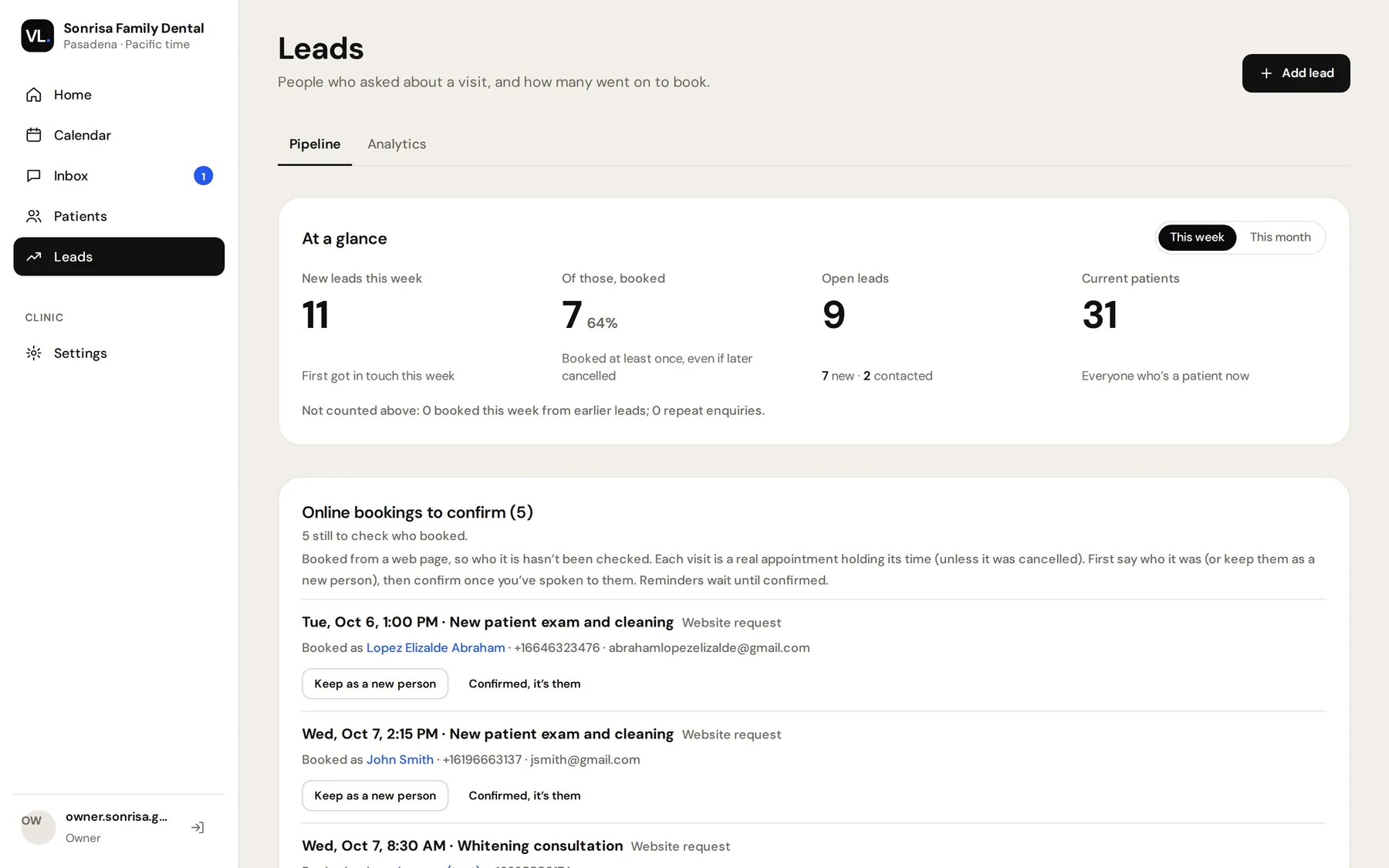The width and height of the screenshot is (1389, 868).
Task: Click the OW owner avatar
Action: (38, 827)
